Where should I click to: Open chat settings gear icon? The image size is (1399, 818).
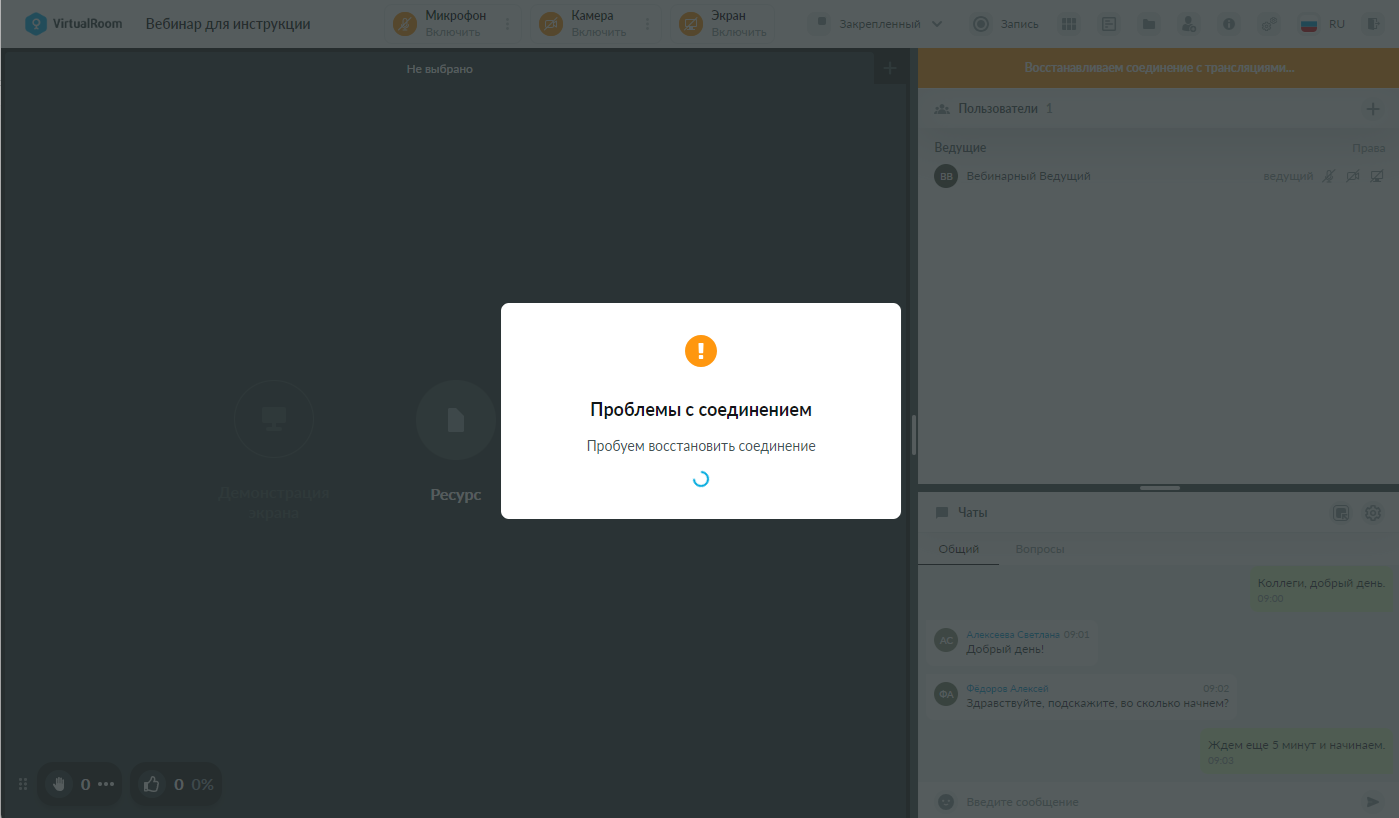click(1373, 513)
